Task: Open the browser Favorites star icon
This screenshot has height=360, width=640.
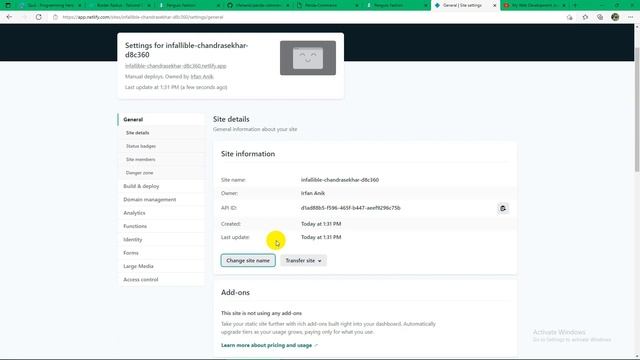Action: [x=585, y=17]
